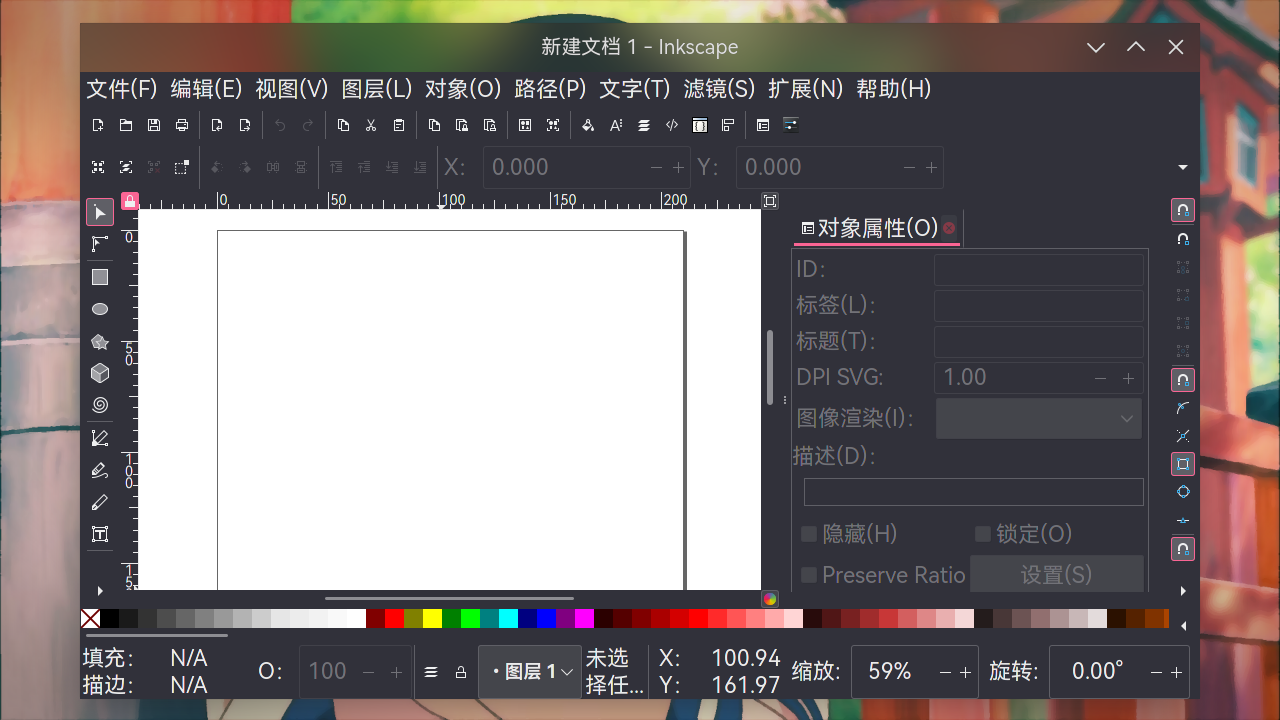Open the layer selector showing 图层 1
This screenshot has height=720, width=1280.
coord(529,671)
